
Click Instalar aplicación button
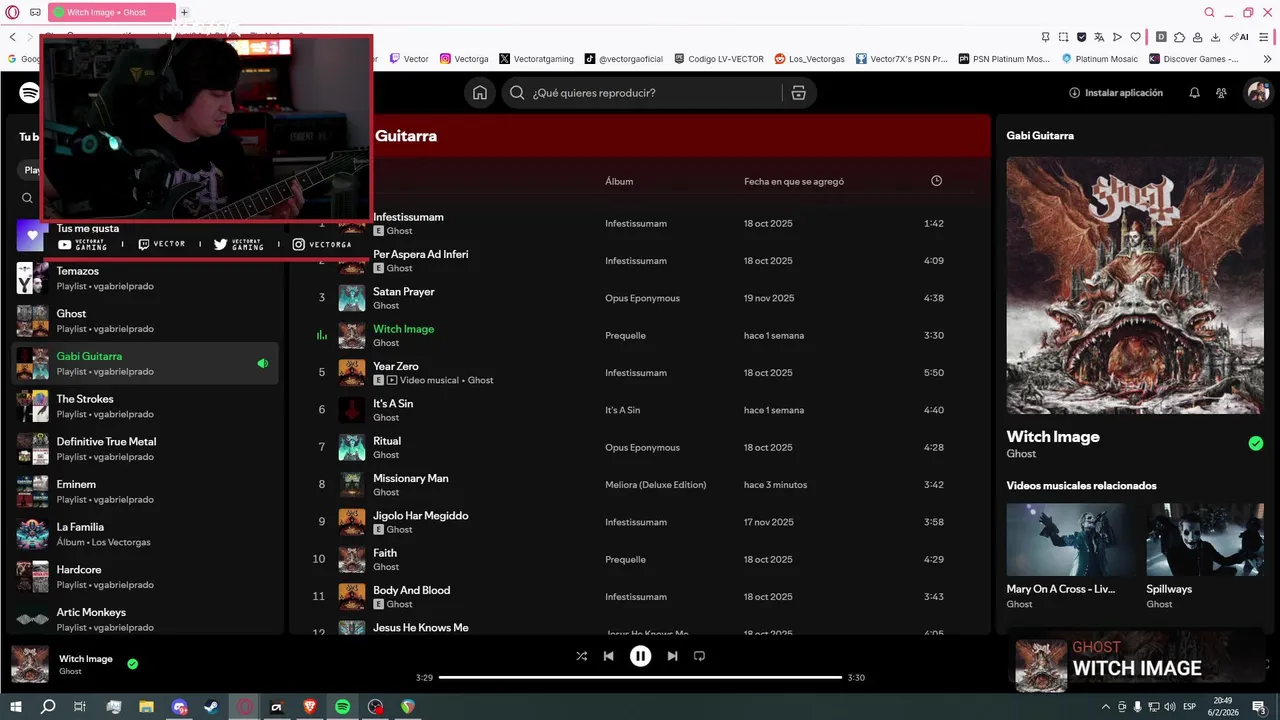(1116, 93)
